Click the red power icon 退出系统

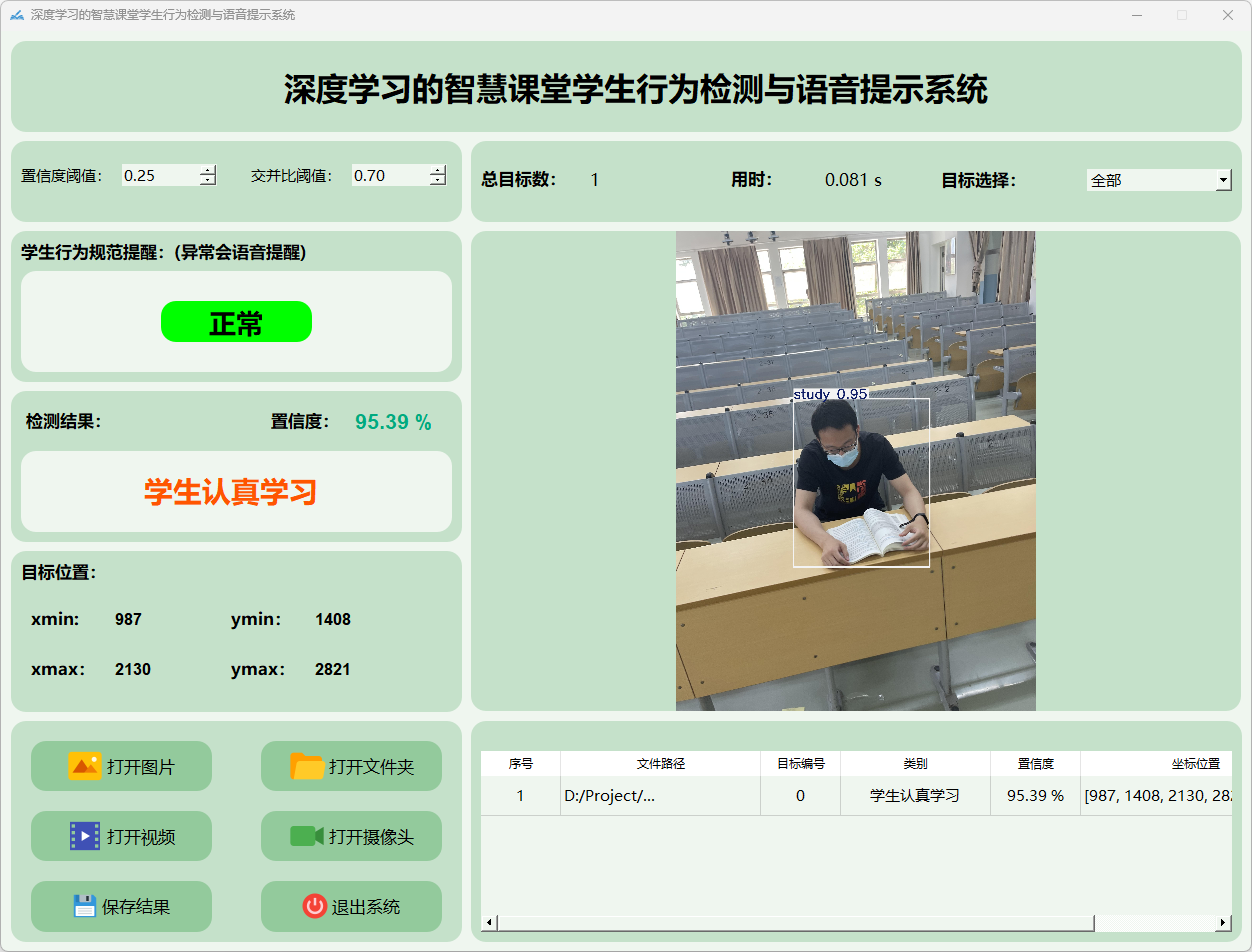(314, 906)
